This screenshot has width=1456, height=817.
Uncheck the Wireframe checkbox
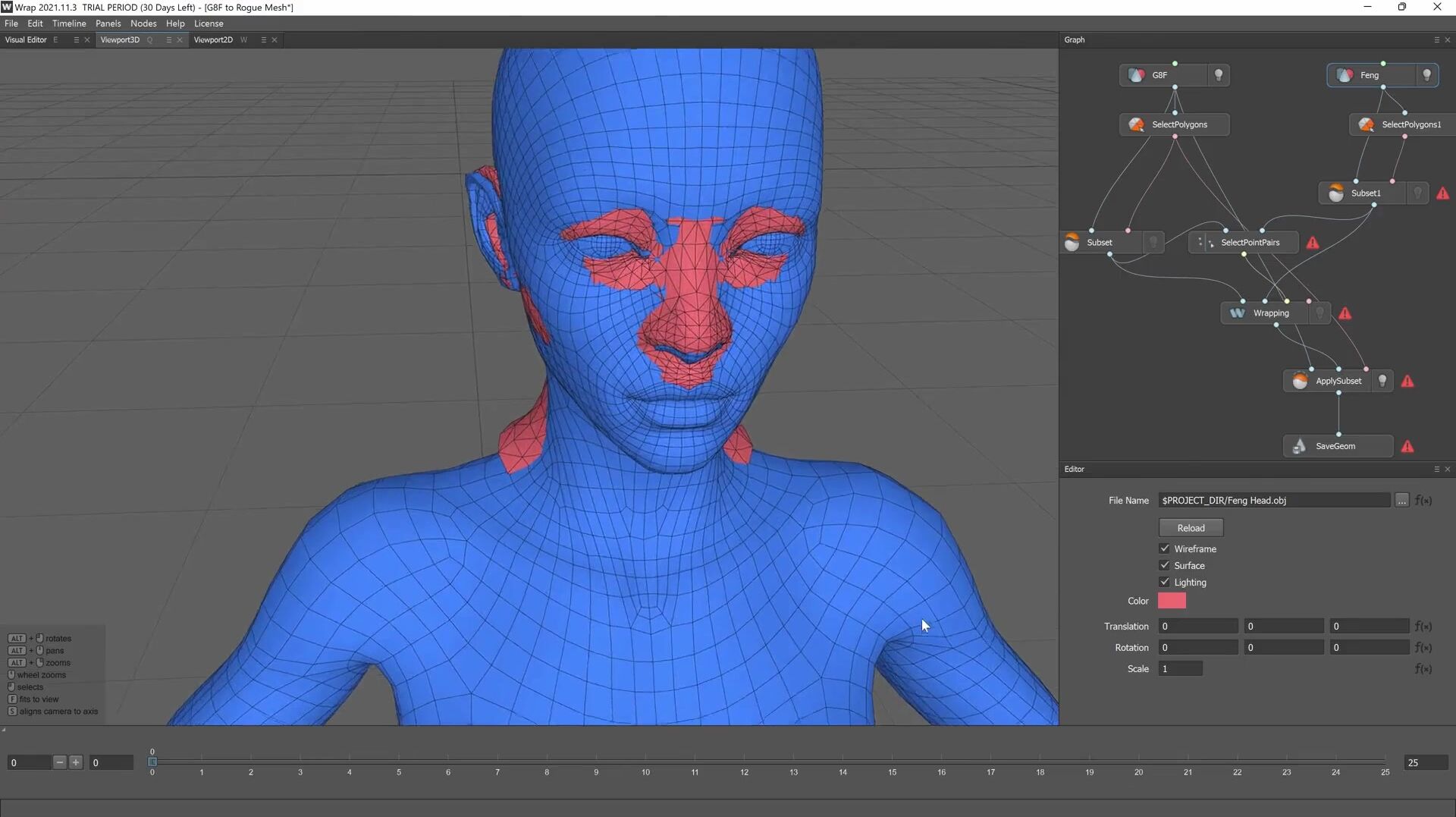coord(1165,548)
